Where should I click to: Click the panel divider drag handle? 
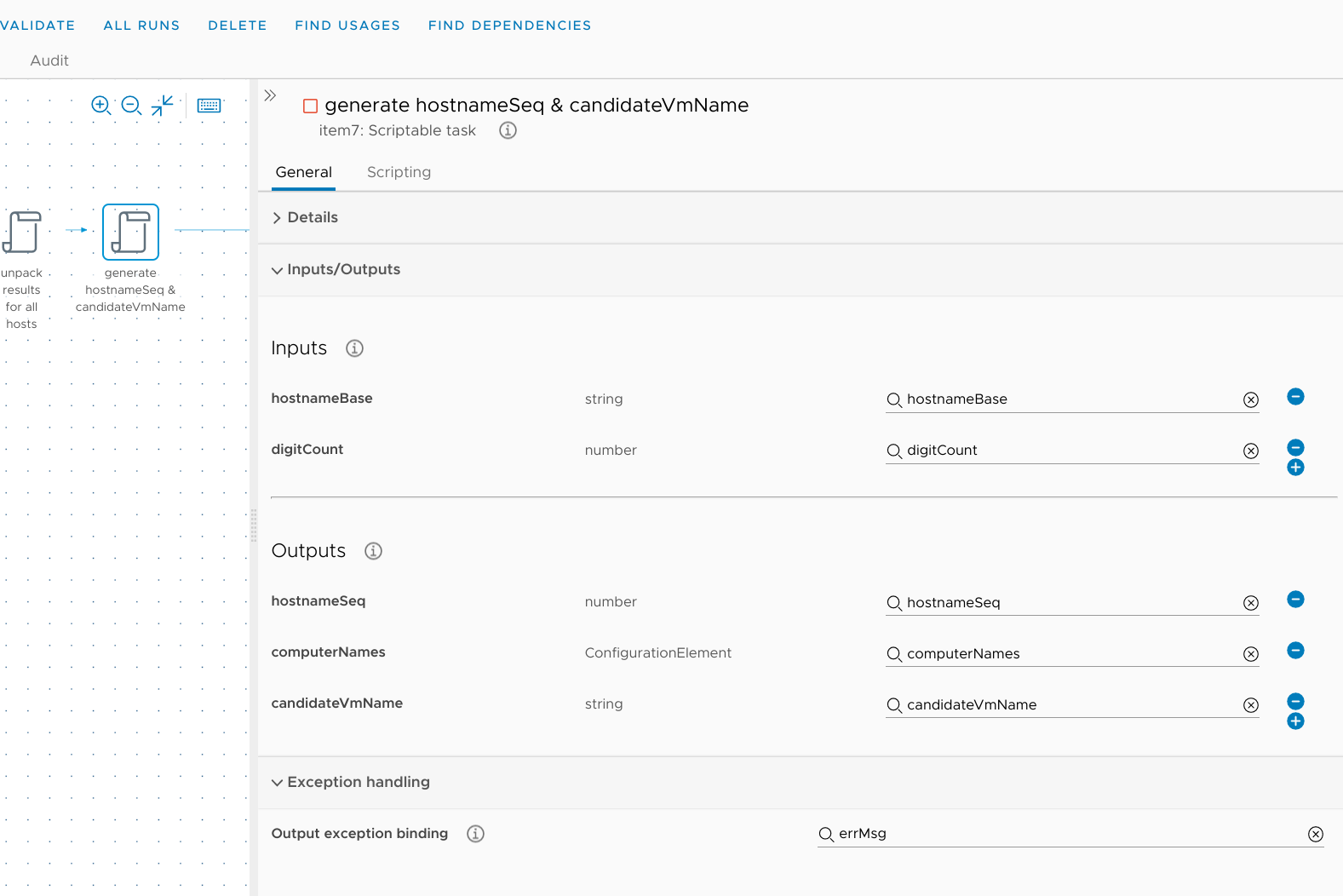coord(254,526)
